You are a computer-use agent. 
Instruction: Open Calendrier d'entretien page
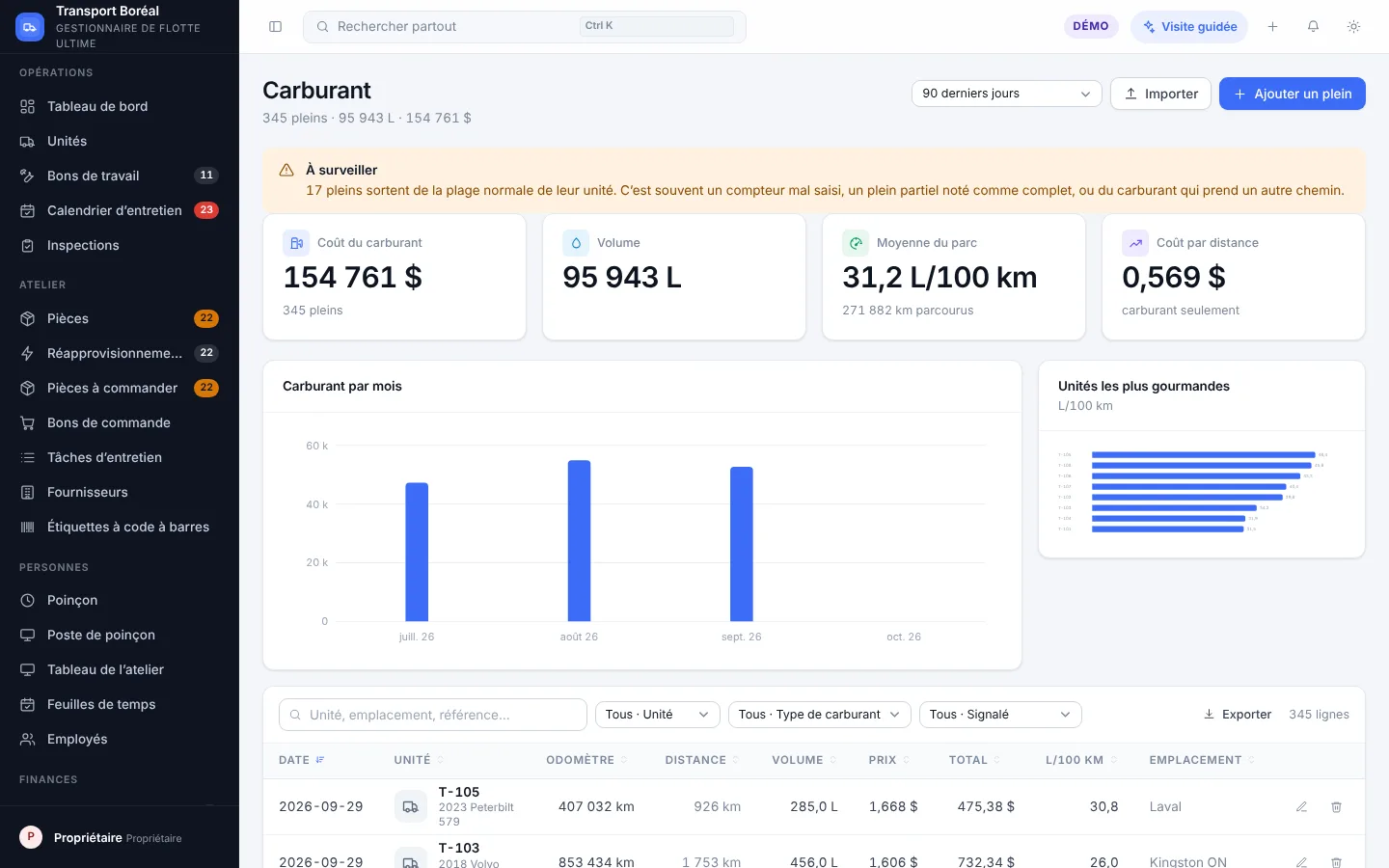pyautogui.click(x=120, y=210)
